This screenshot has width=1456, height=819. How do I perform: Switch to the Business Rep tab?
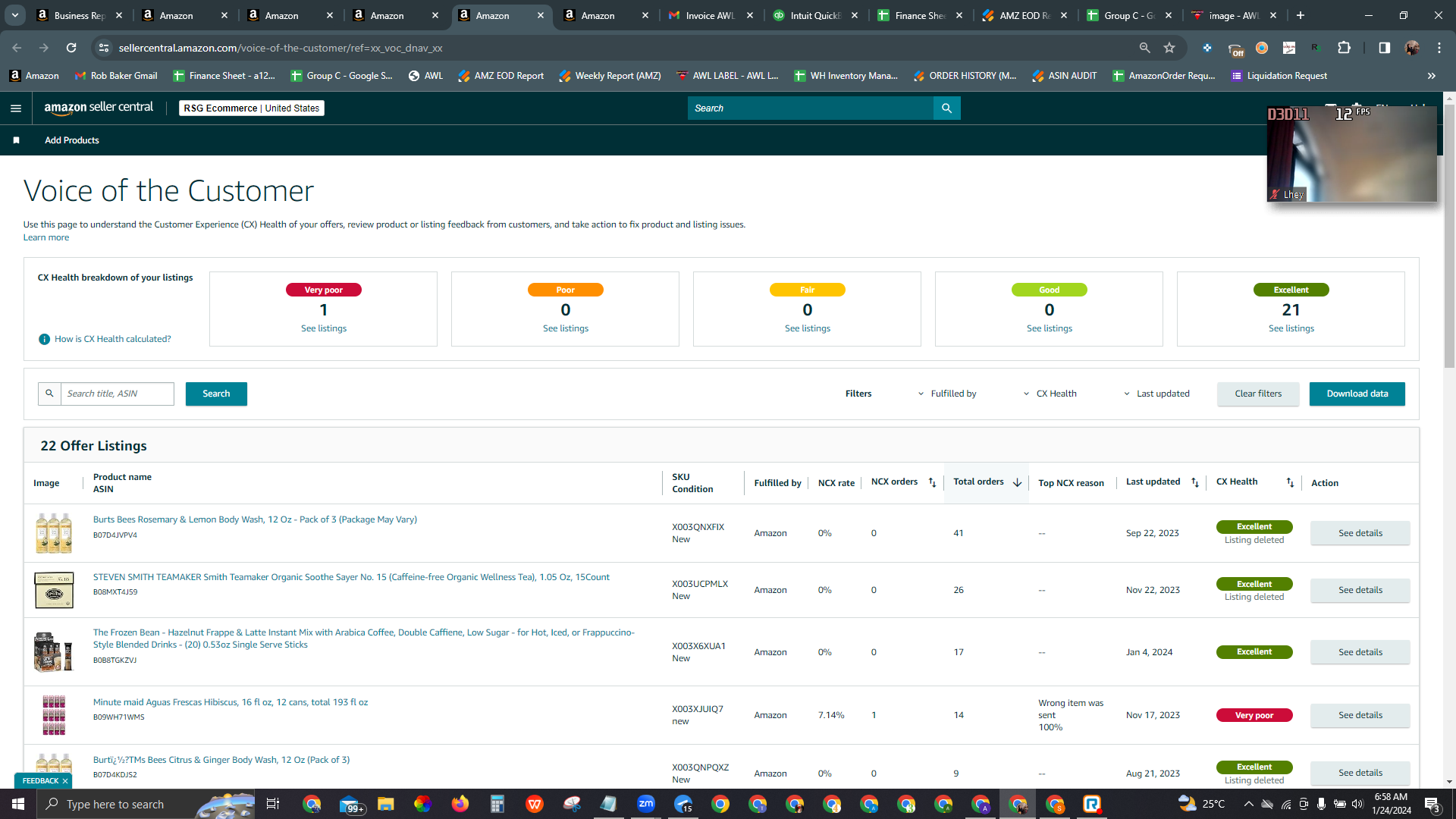pos(80,15)
